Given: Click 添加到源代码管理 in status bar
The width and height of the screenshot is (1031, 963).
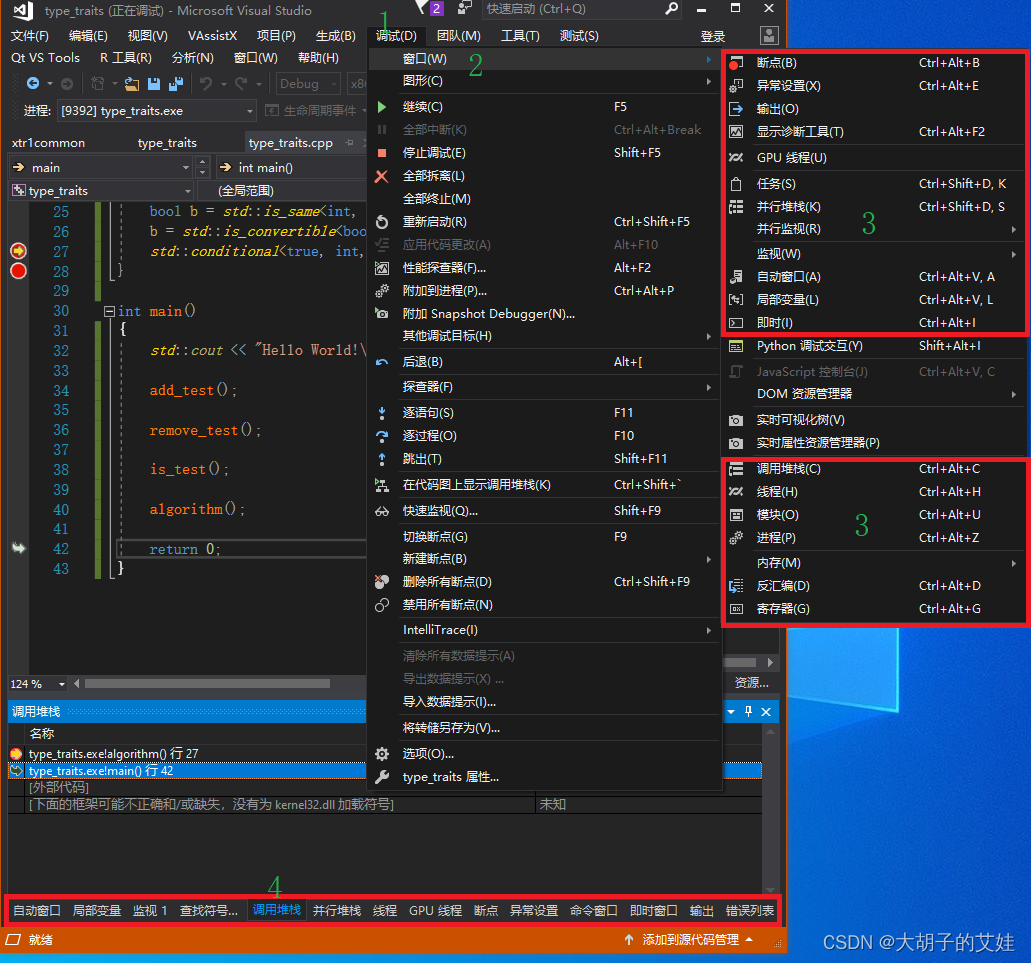Looking at the screenshot, I should [690, 940].
